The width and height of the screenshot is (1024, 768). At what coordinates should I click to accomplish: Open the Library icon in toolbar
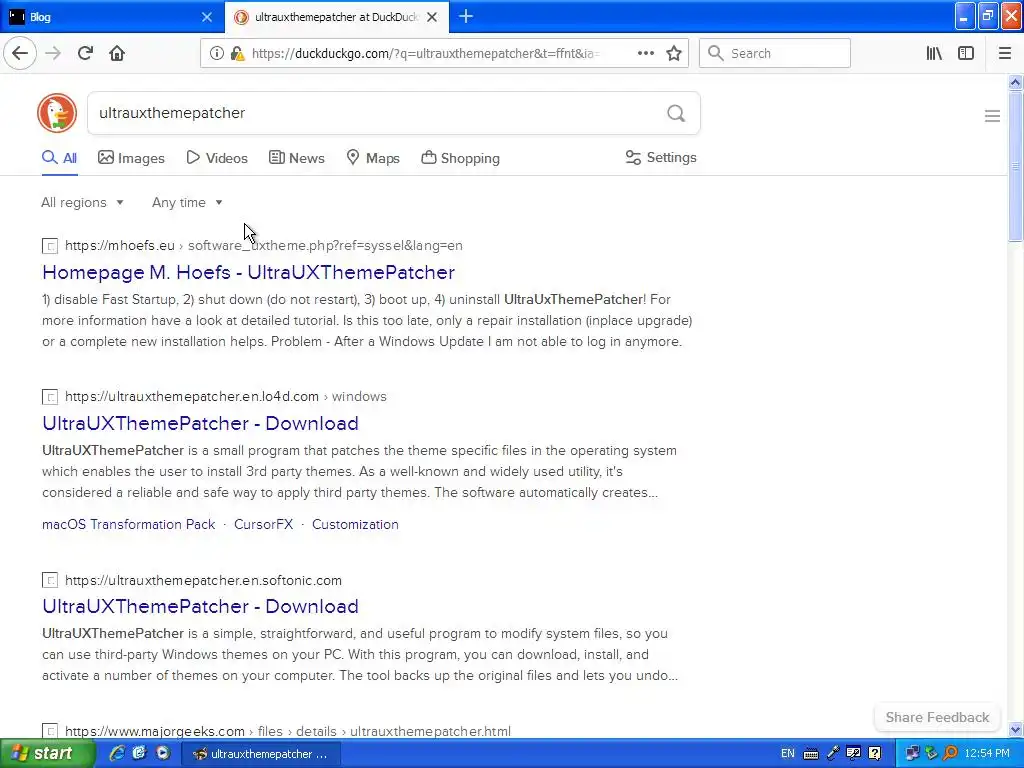coord(934,53)
